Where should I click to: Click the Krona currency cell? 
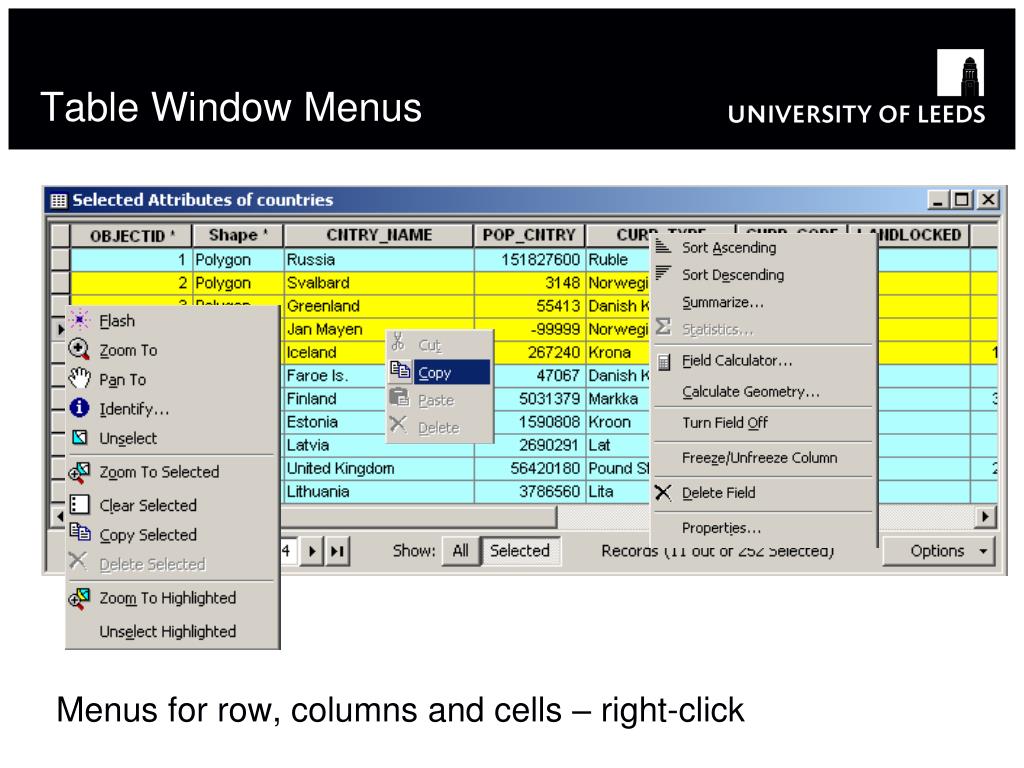click(618, 352)
